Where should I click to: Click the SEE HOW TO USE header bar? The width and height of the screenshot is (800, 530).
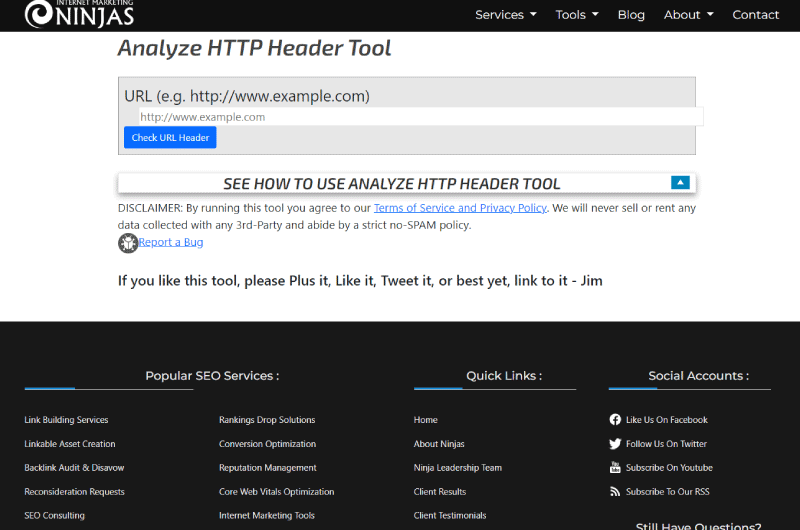(407, 183)
